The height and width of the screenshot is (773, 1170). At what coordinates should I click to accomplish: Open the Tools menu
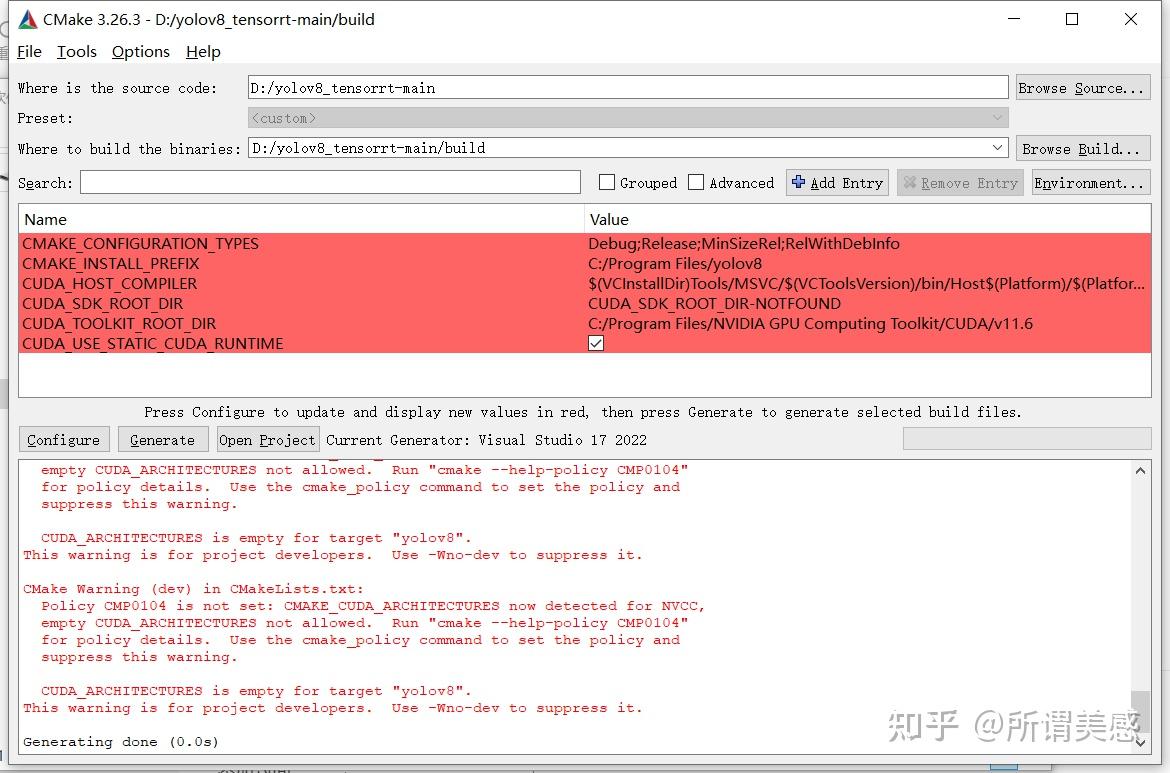click(x=76, y=51)
